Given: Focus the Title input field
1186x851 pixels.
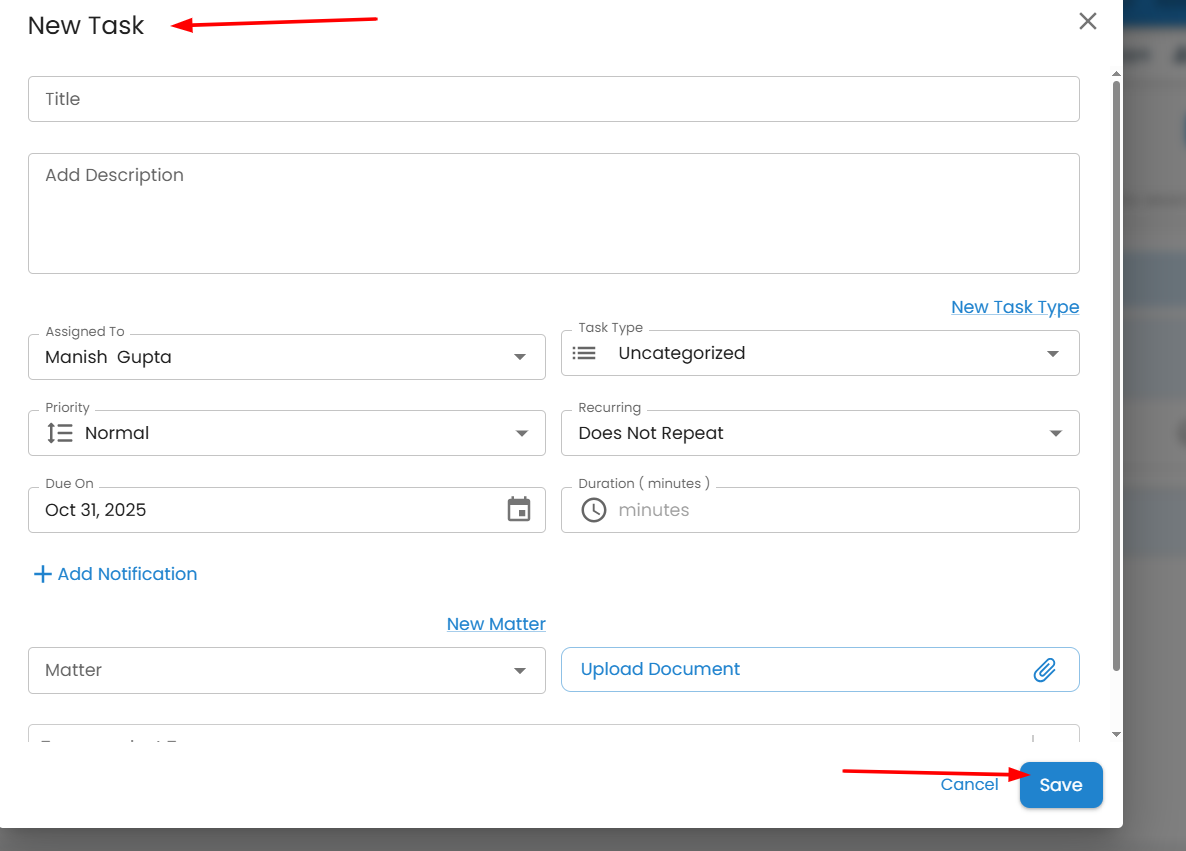Looking at the screenshot, I should [553, 99].
